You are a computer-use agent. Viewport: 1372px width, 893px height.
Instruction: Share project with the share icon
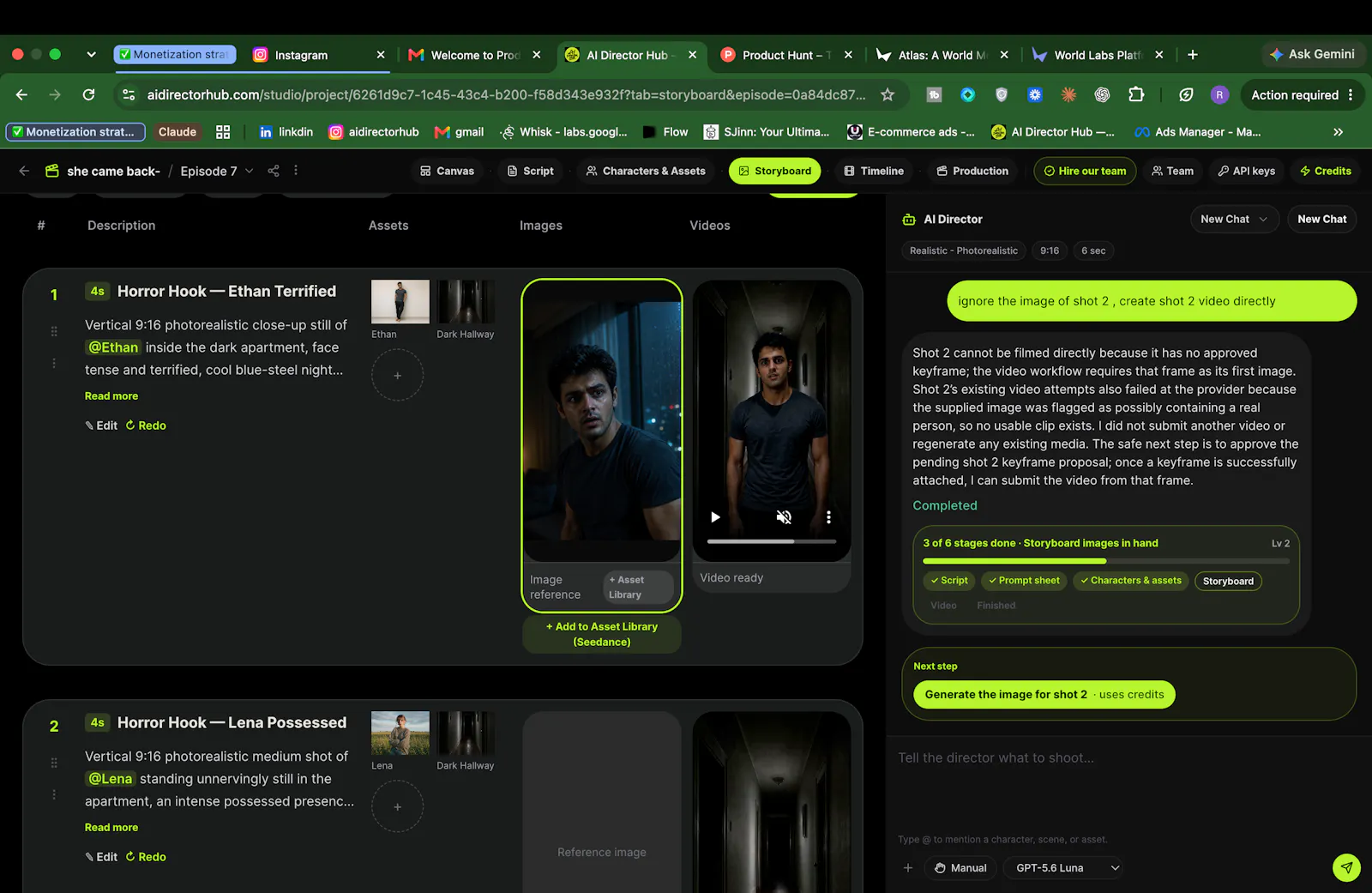274,171
